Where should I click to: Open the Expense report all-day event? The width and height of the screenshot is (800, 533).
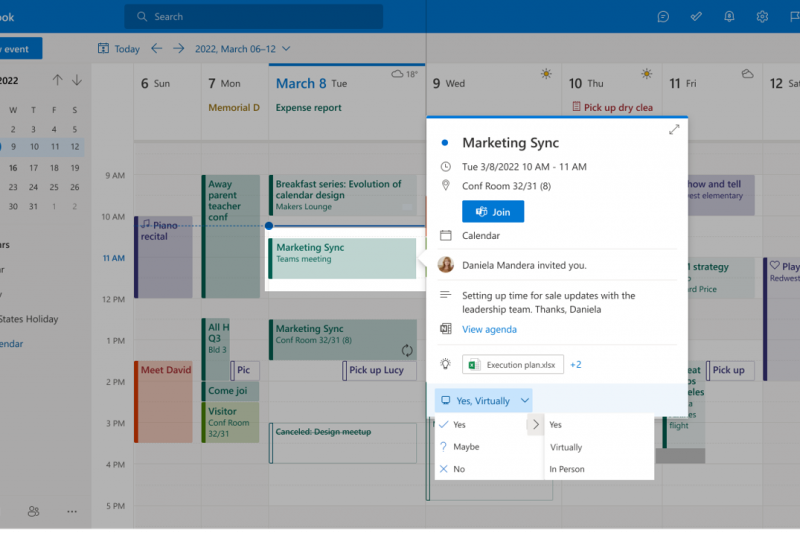[308, 108]
